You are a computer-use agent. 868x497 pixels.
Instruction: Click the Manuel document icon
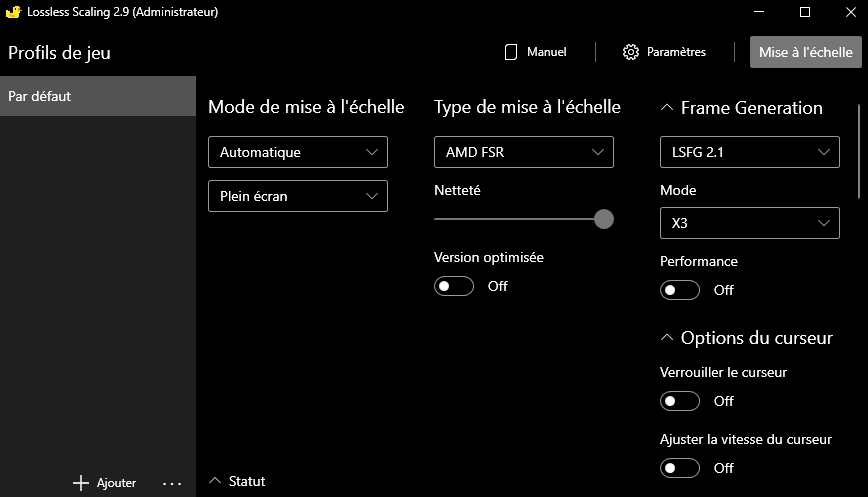[x=511, y=52]
